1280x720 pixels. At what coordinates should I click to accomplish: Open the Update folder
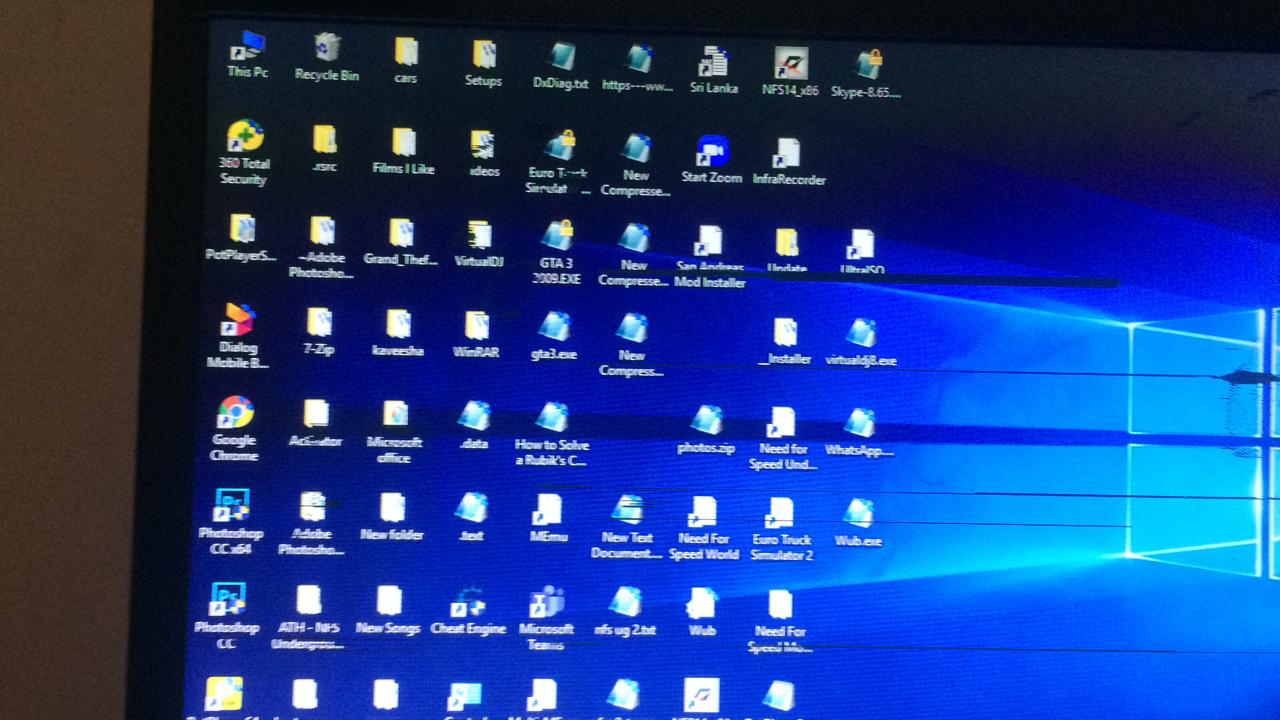pyautogui.click(x=787, y=252)
